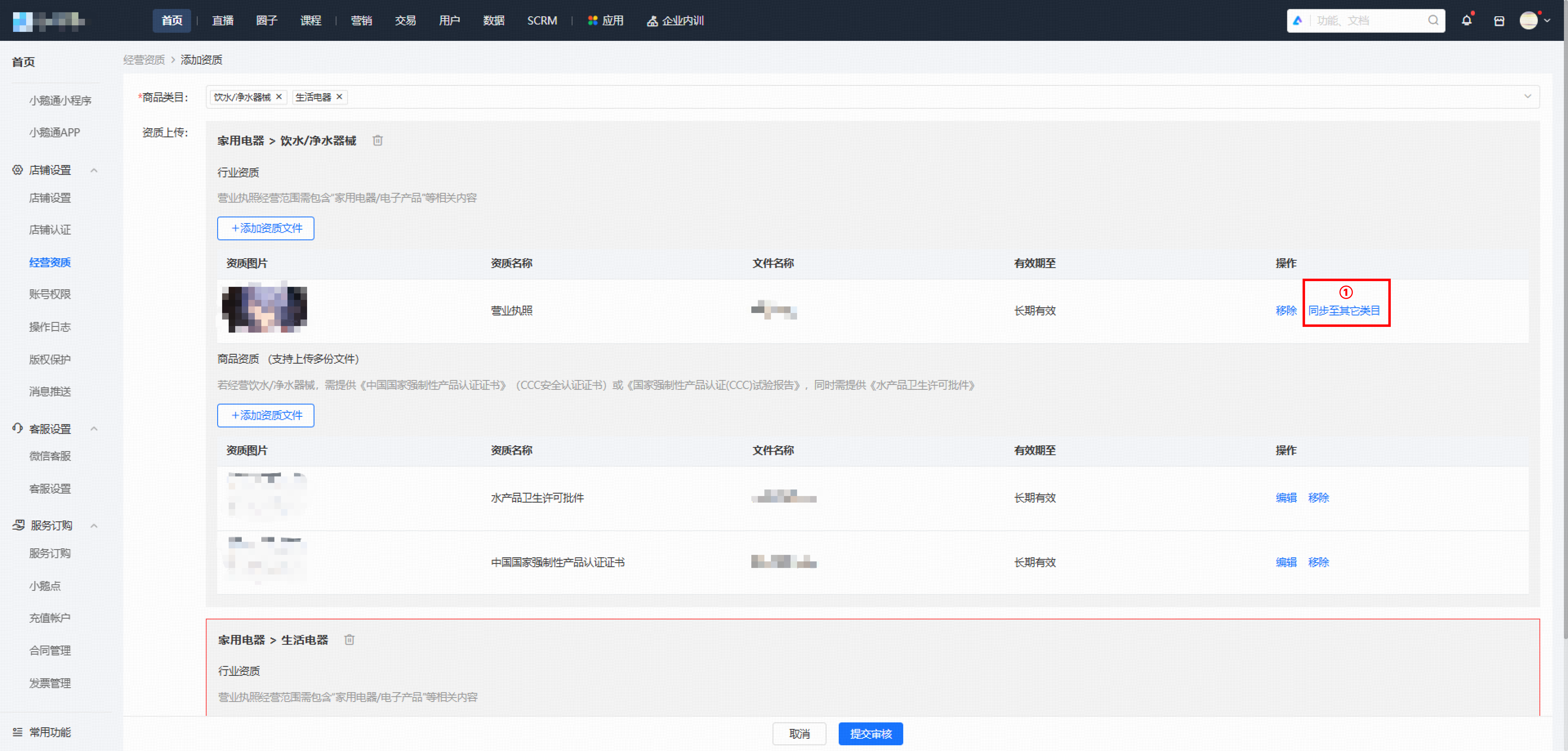Click 移除 for the 营业执照 row
The width and height of the screenshot is (1568, 751).
(1286, 311)
